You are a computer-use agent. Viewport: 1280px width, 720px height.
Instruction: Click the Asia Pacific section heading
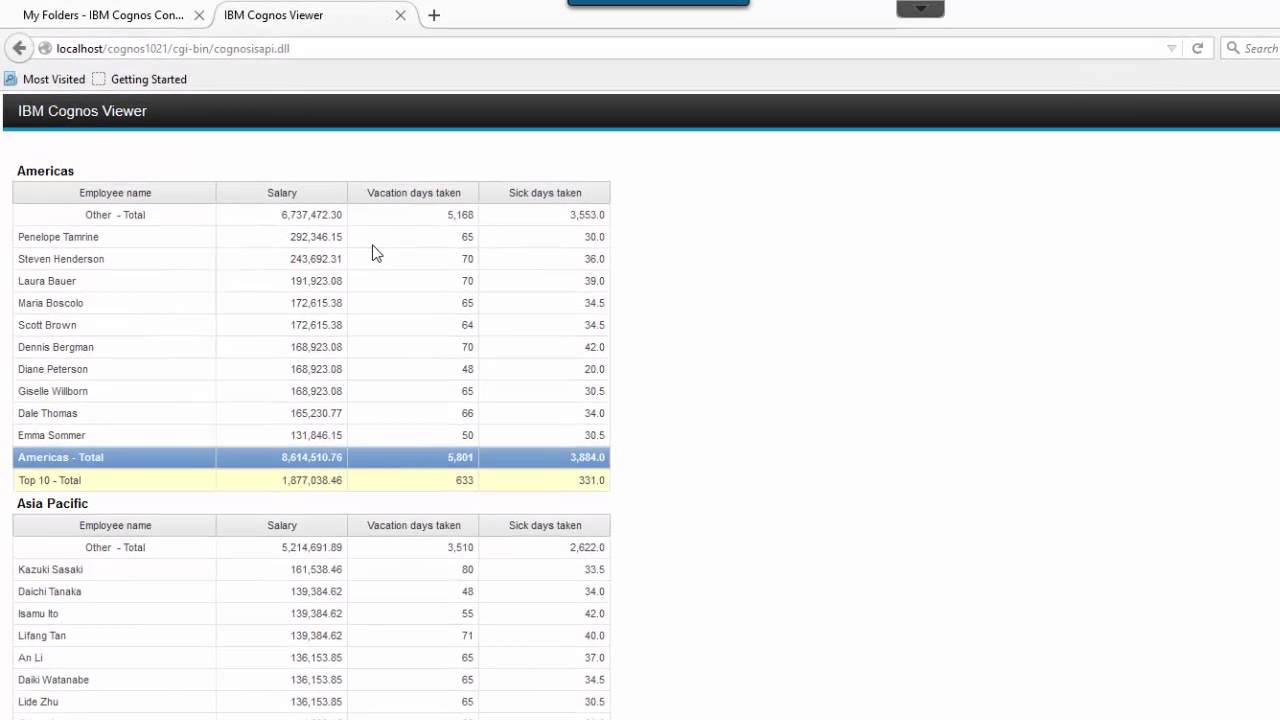click(52, 503)
